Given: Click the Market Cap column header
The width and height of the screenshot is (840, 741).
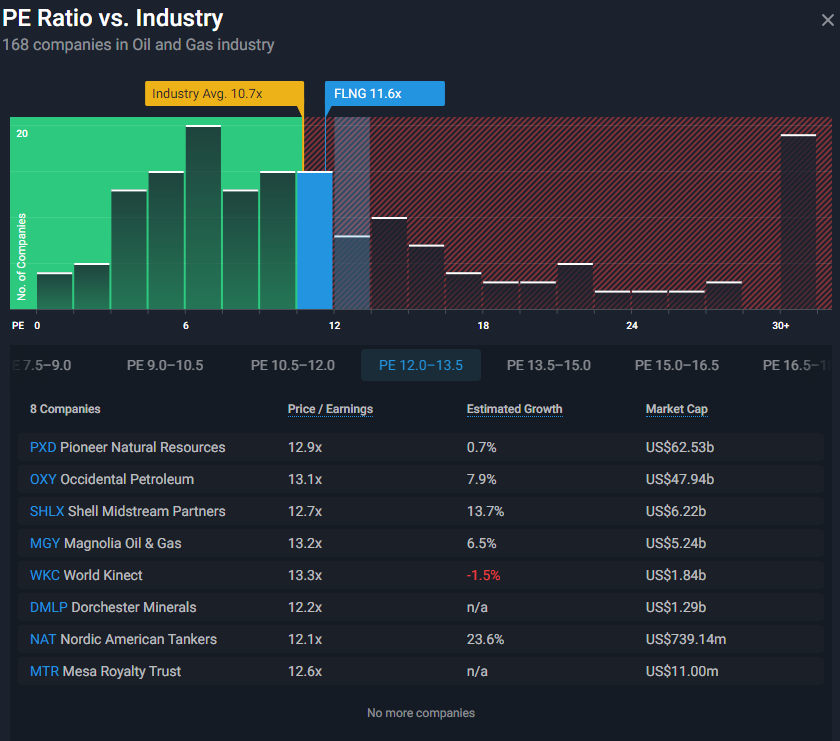Looking at the screenshot, I should click(677, 409).
